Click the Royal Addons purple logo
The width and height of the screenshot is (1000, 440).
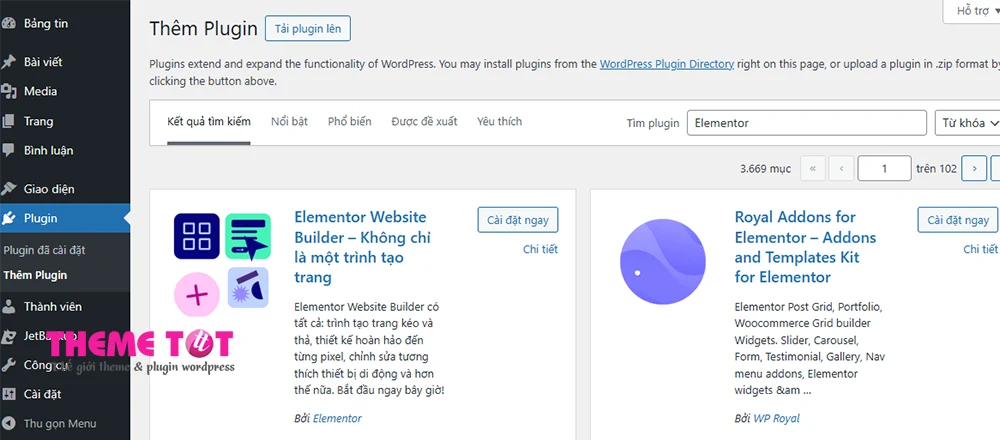click(x=663, y=261)
